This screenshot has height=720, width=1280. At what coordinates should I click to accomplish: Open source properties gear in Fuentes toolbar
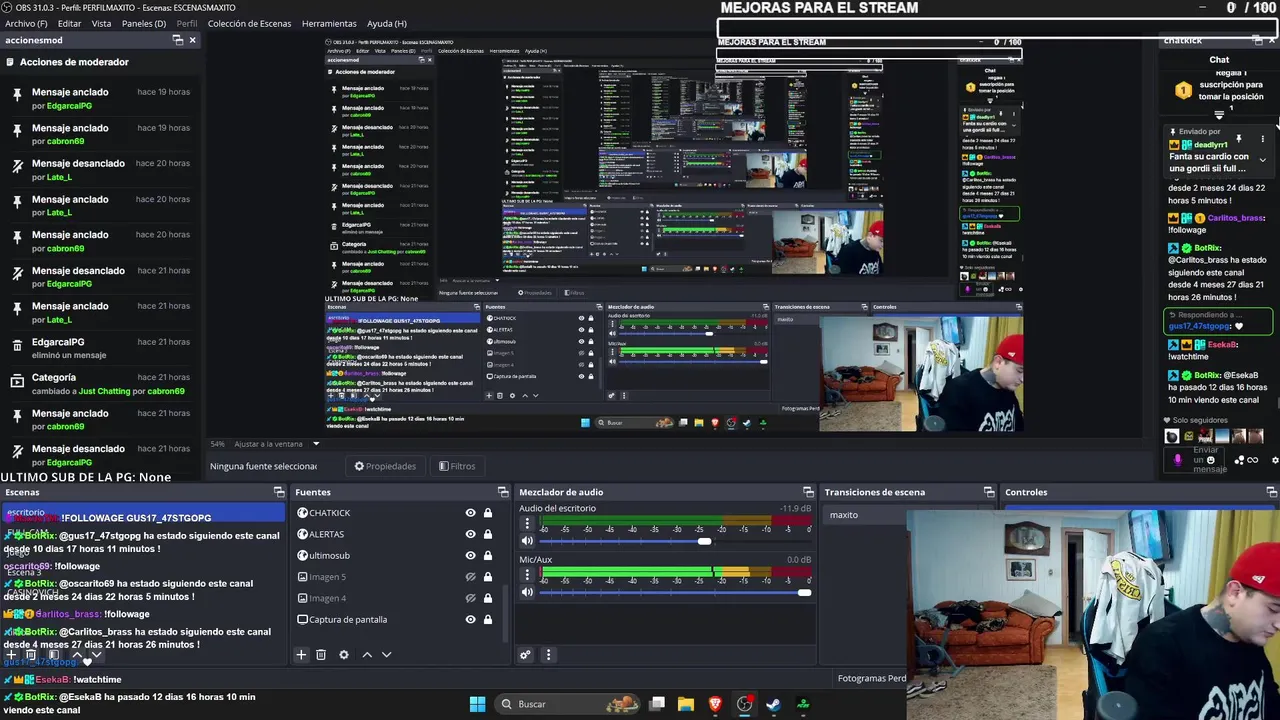tap(344, 655)
